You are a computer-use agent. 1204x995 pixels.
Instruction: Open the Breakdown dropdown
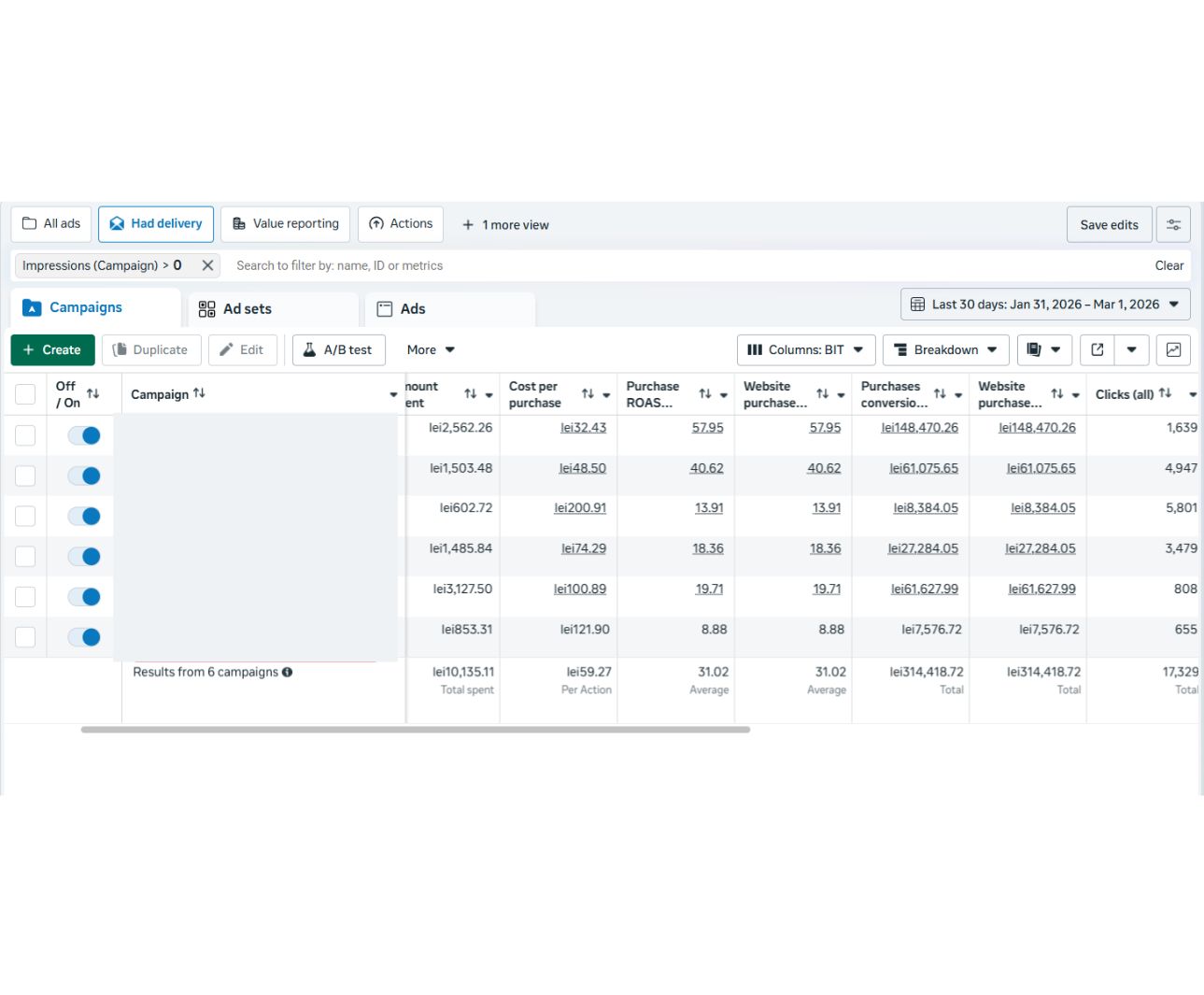pyautogui.click(x=945, y=349)
